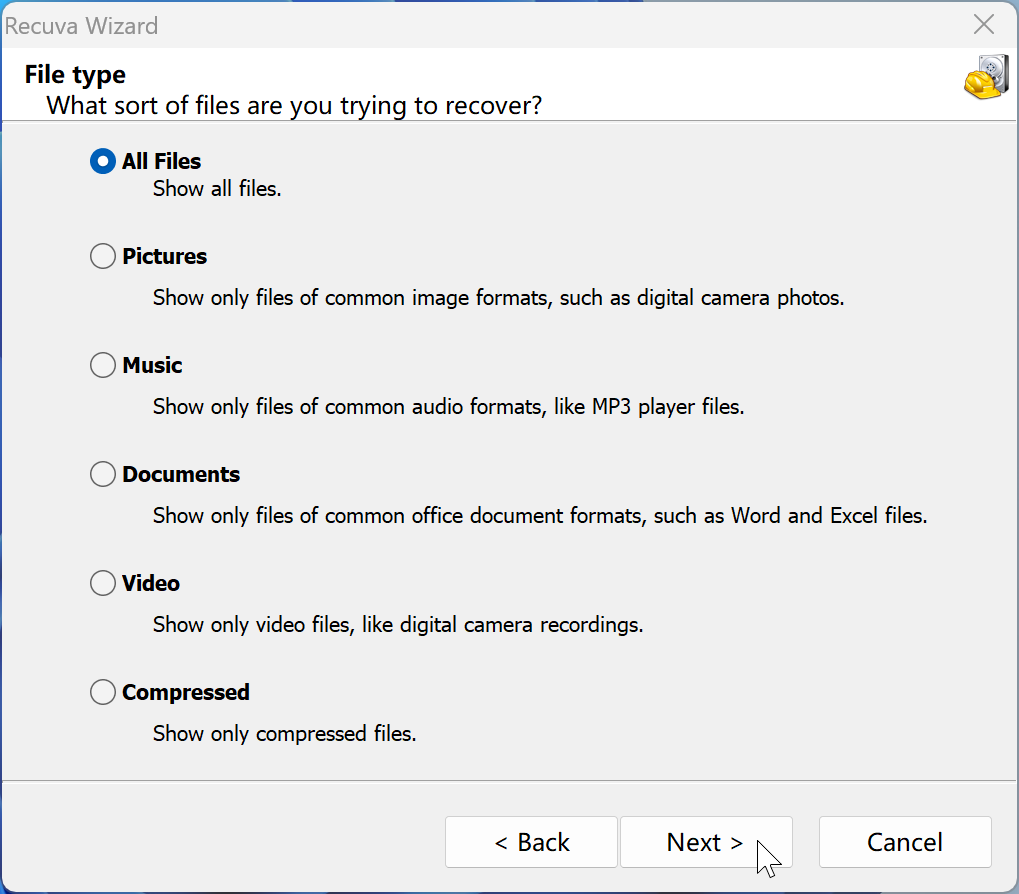The width and height of the screenshot is (1019, 894).
Task: Close the Recuva Wizard window
Action: [x=984, y=25]
